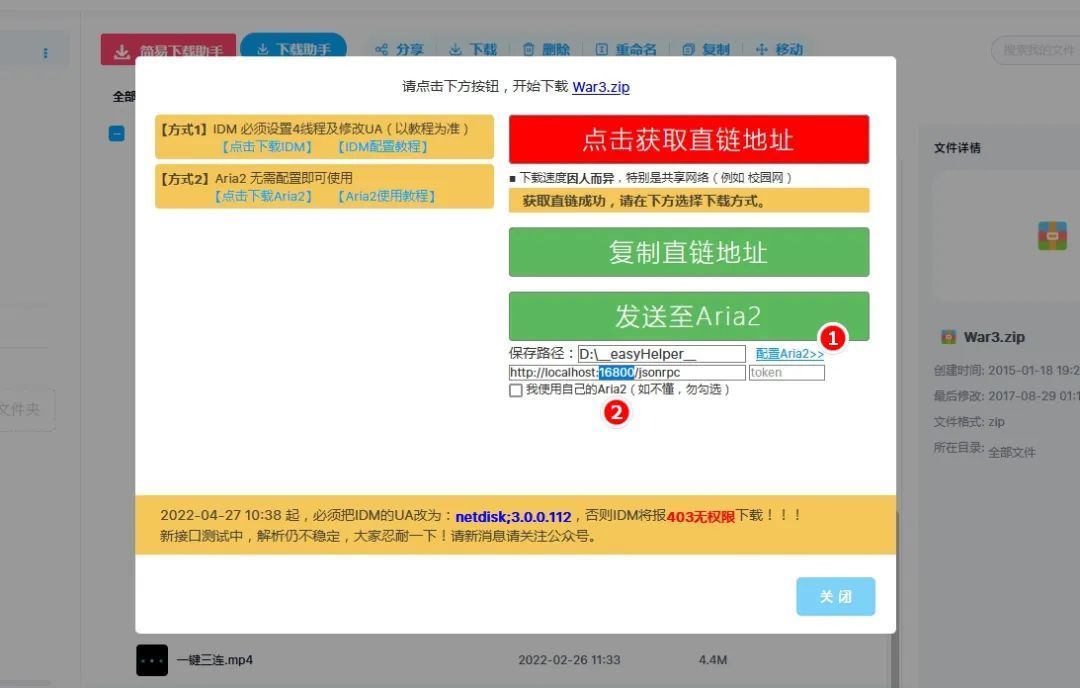The width and height of the screenshot is (1080, 688).
Task: Click the small War3.zip icon in file details
Action: click(x=948, y=337)
